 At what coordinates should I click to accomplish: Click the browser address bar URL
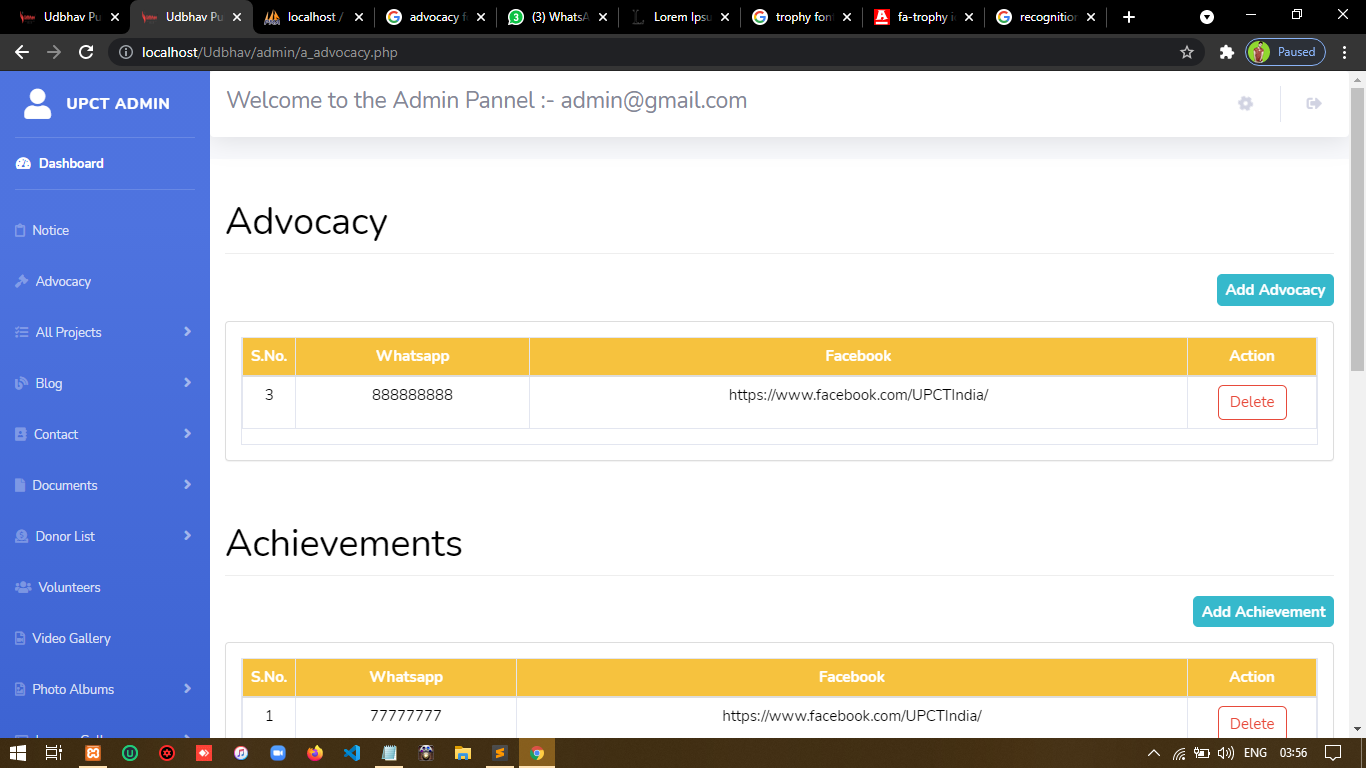coord(270,52)
